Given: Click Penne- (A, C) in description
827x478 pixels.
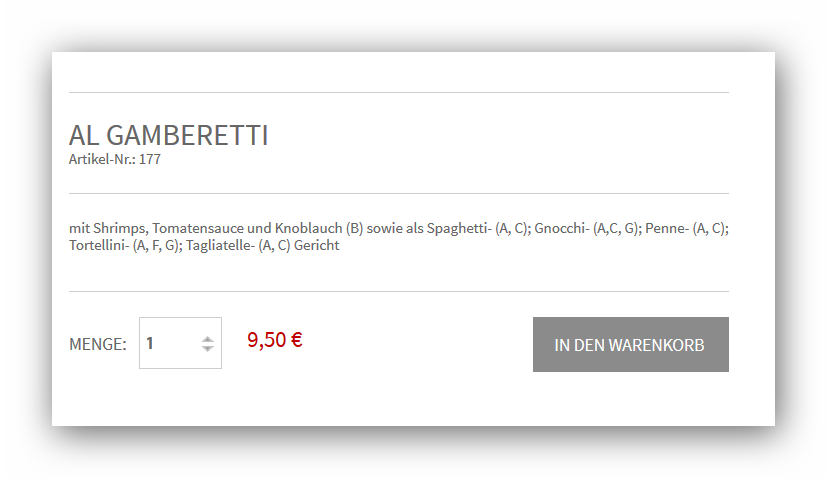Looking at the screenshot, I should pyautogui.click(x=686, y=228).
